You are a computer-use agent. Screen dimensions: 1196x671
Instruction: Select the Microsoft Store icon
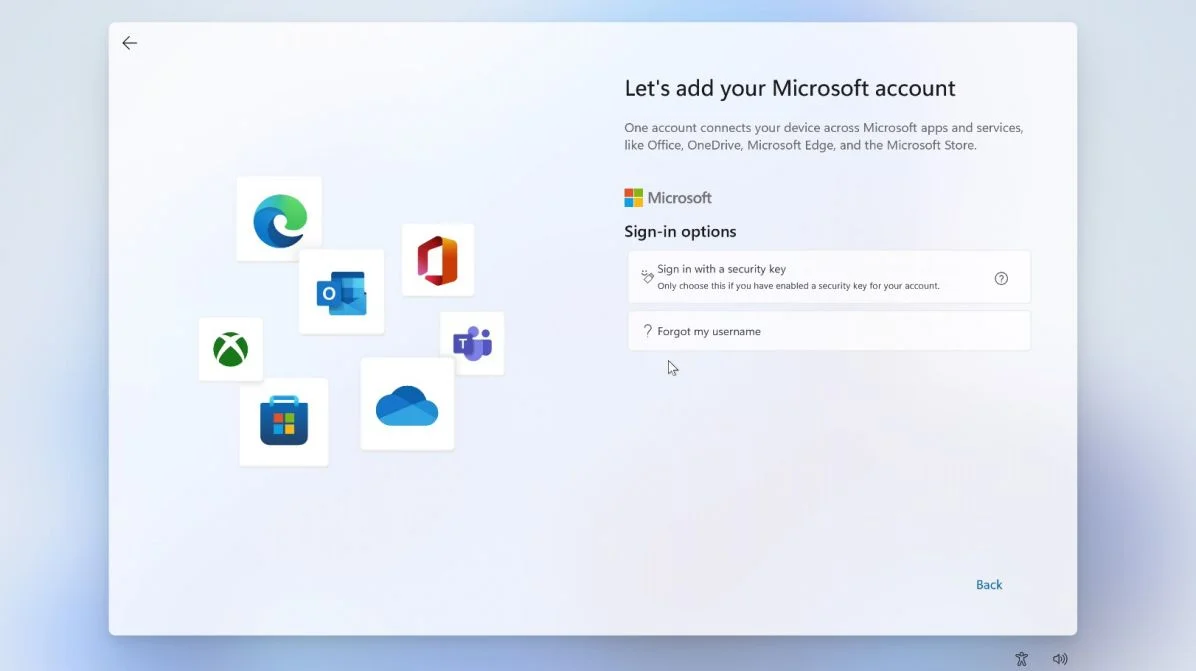click(x=283, y=421)
